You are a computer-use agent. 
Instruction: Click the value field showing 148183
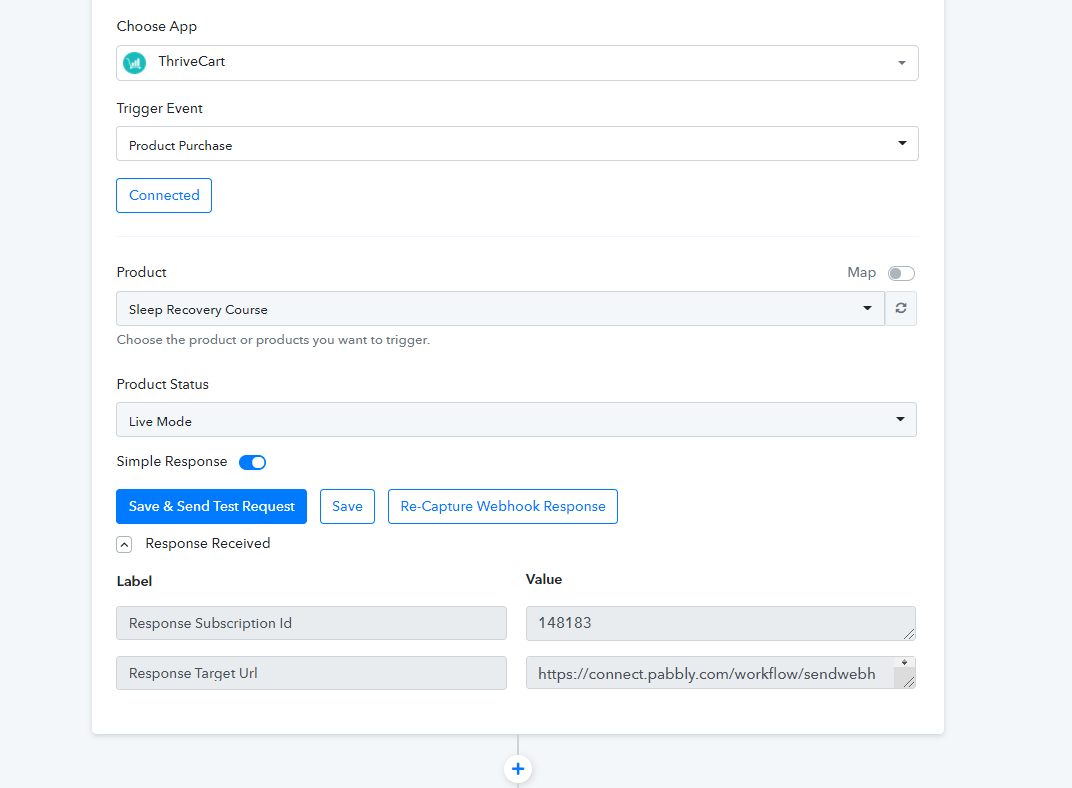click(x=721, y=623)
